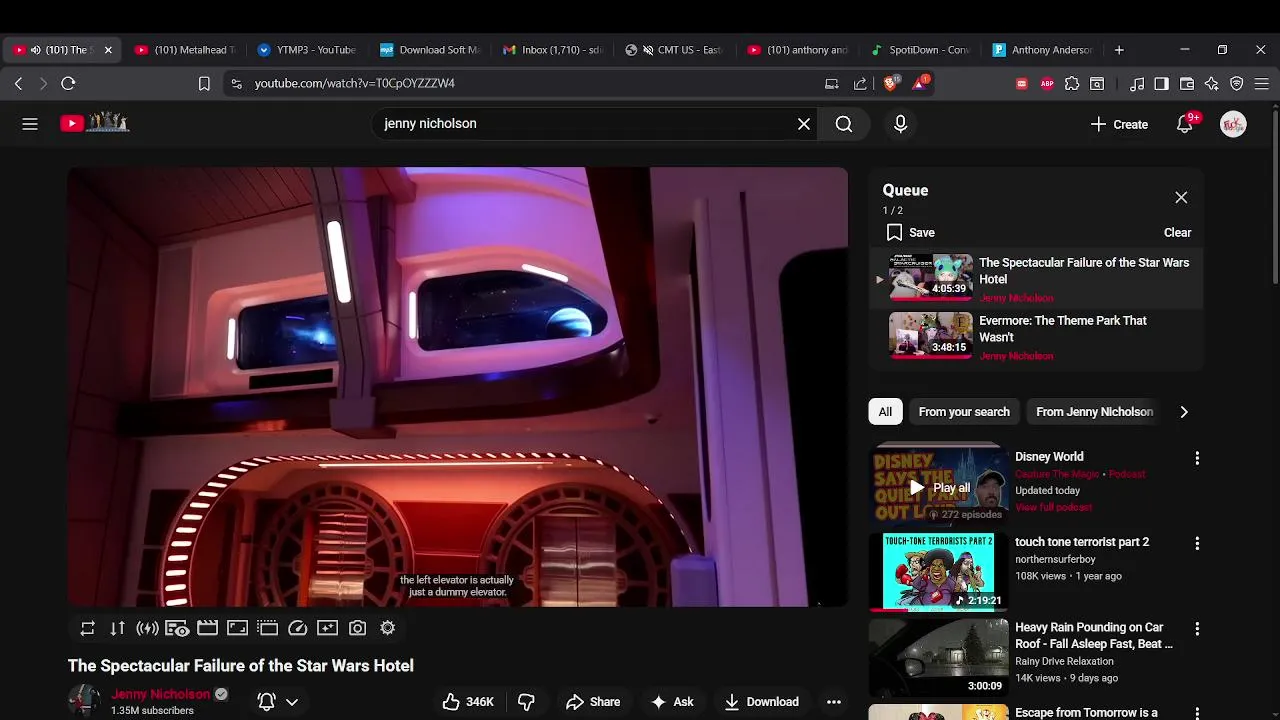Open View full podcast link
This screenshot has height=720, width=1280.
[x=1053, y=507]
